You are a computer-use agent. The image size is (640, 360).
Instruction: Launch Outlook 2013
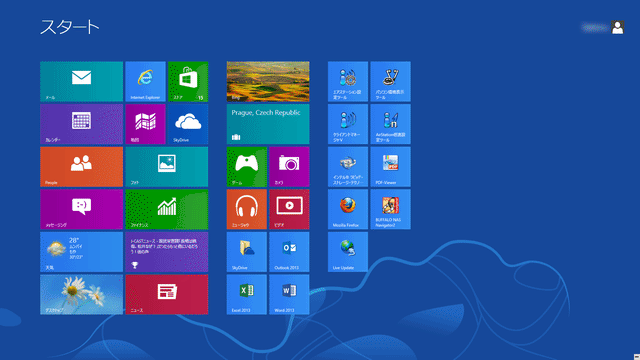point(289,252)
